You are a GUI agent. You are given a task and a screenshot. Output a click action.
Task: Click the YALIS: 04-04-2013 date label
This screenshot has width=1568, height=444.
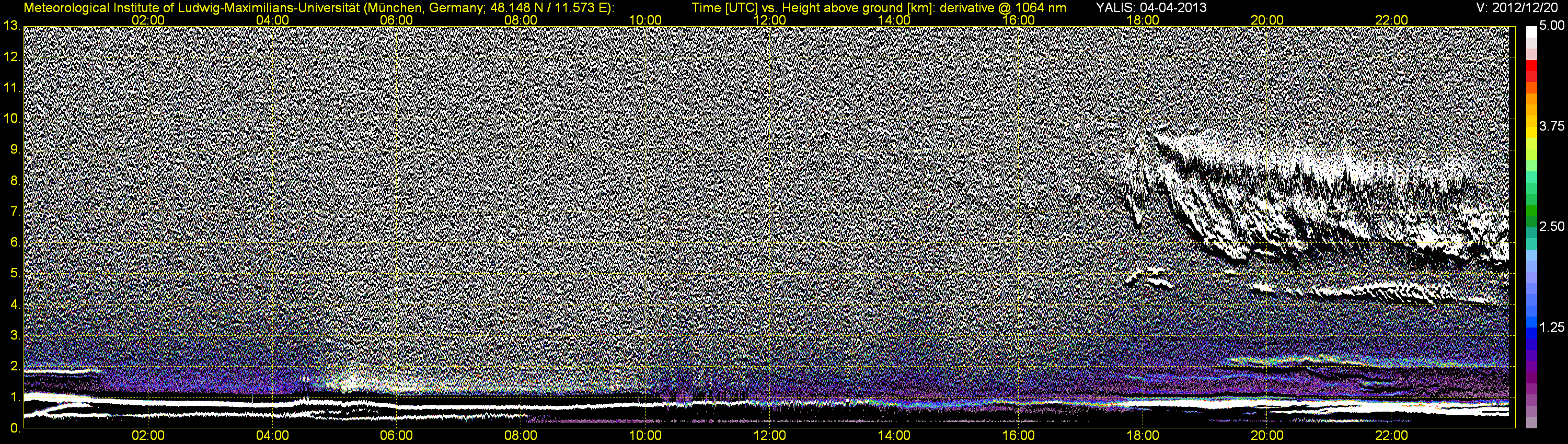click(x=1151, y=7)
